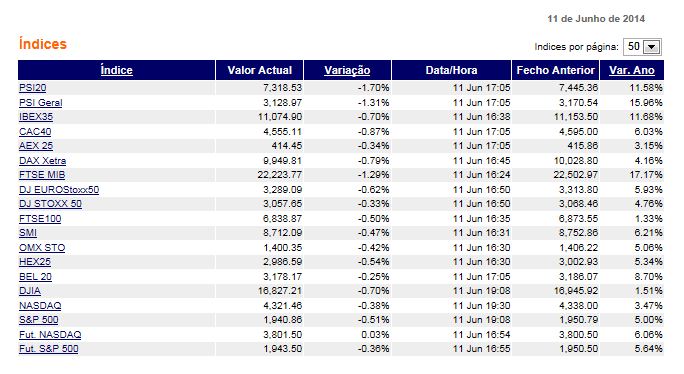684x374 pixels.
Task: Open the DJ EUROStoxx50 index link
Action: click(59, 190)
